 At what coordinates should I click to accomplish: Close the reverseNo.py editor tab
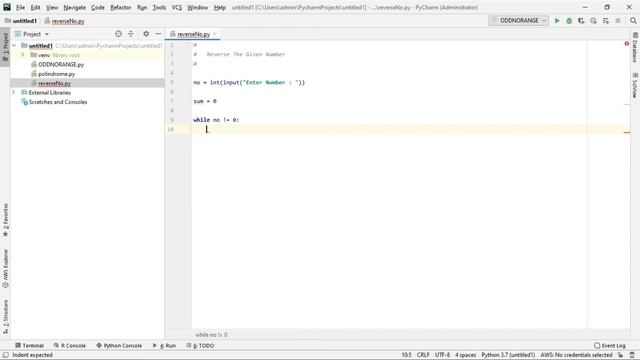point(215,34)
